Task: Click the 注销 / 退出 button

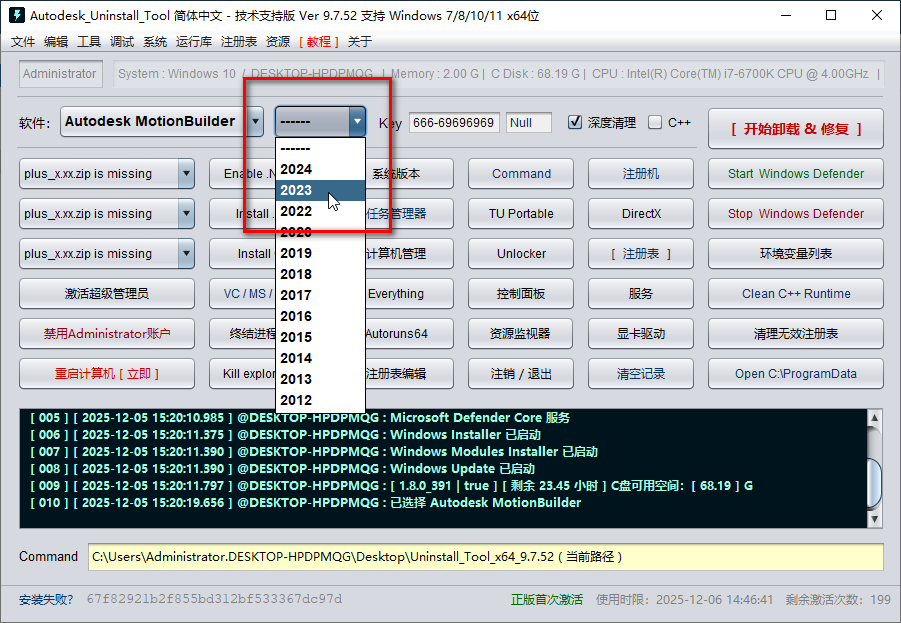Action: 521,374
